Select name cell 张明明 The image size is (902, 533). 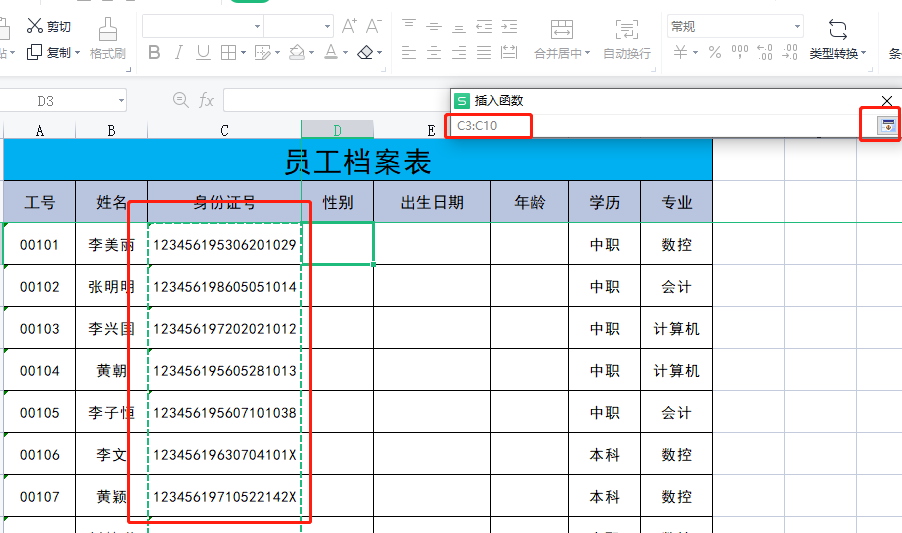tap(112, 286)
